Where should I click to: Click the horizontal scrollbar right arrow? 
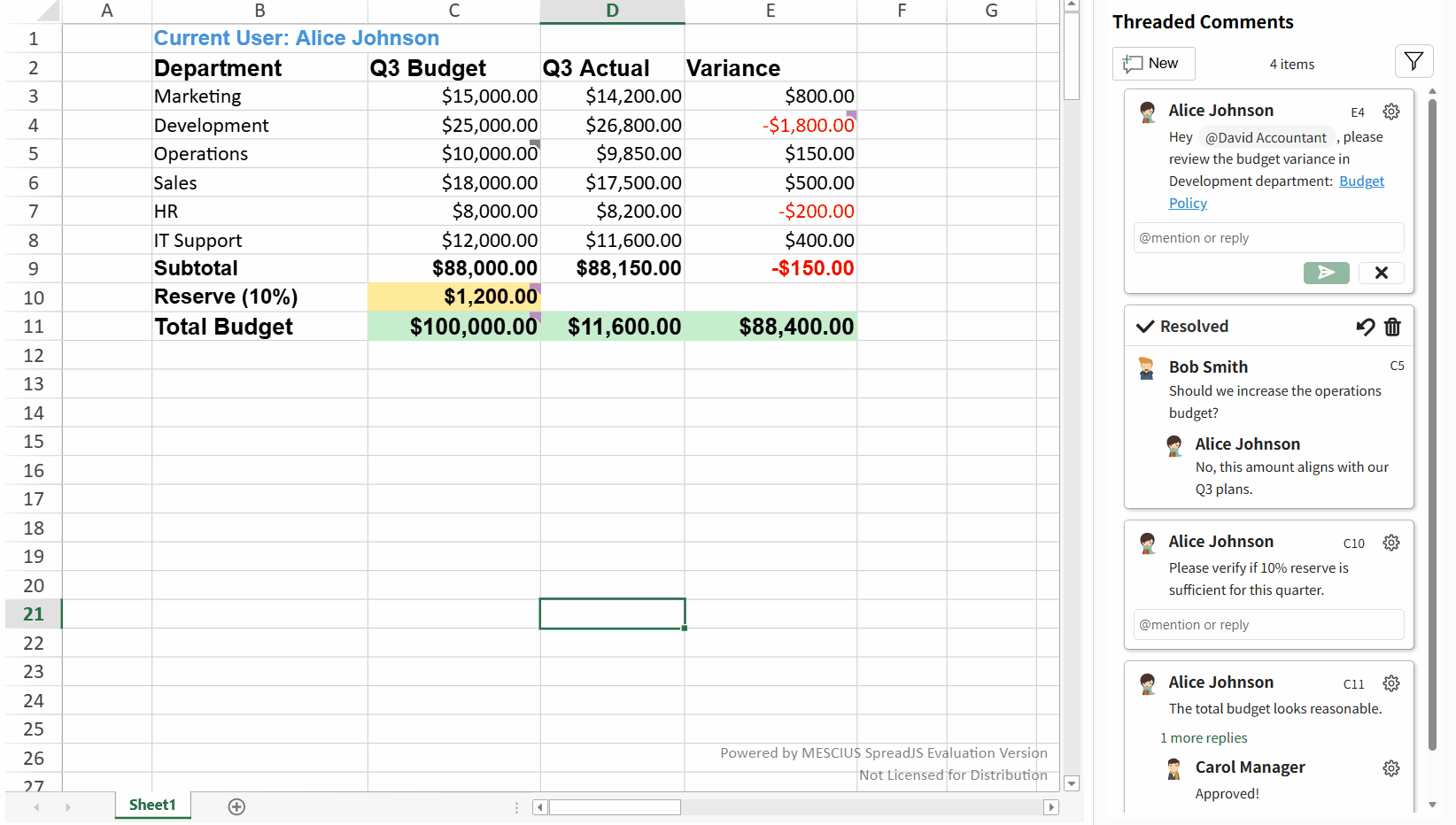pos(1051,807)
